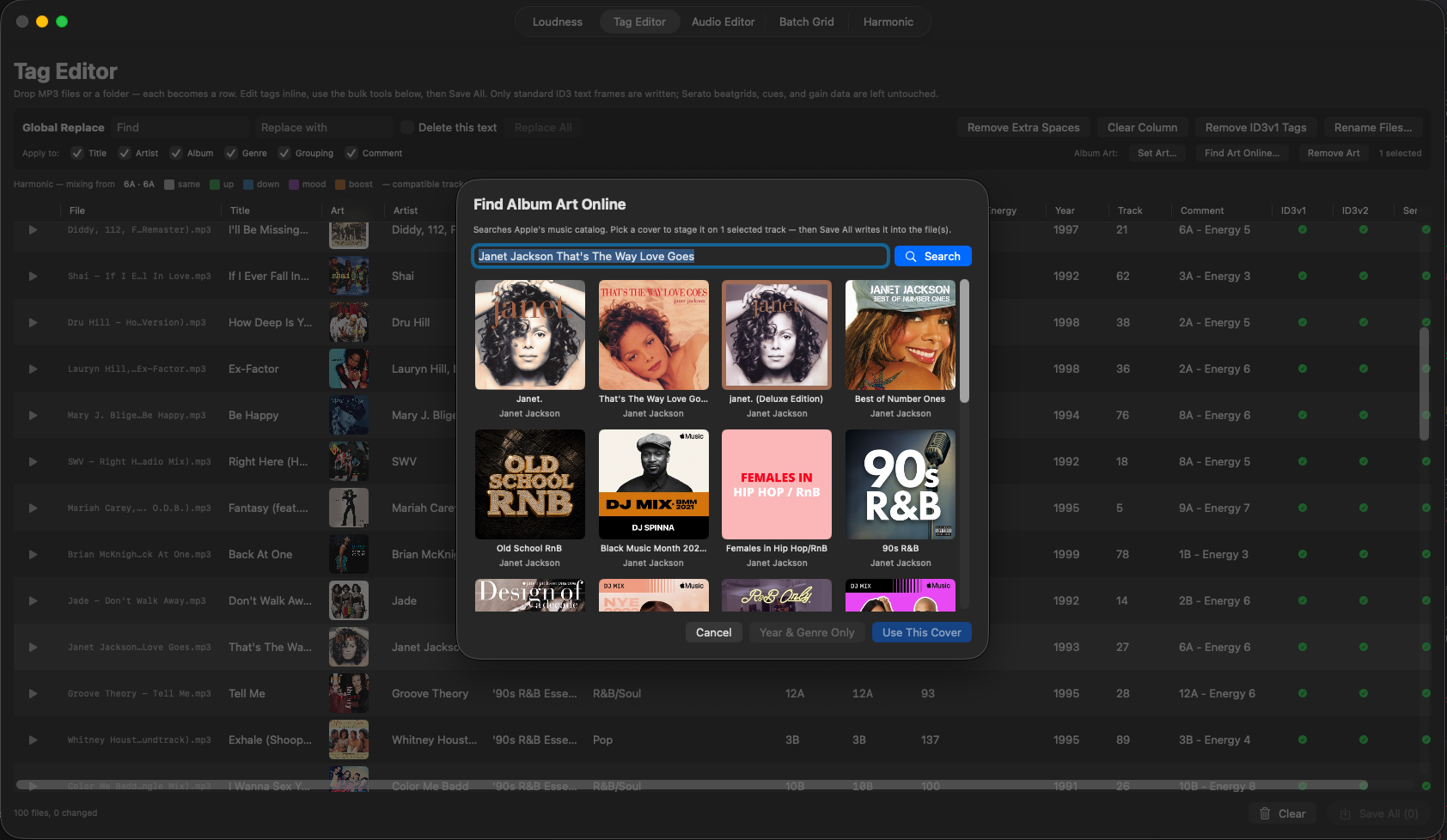
Task: Click Remove Extra Spaces button
Action: pos(1023,127)
